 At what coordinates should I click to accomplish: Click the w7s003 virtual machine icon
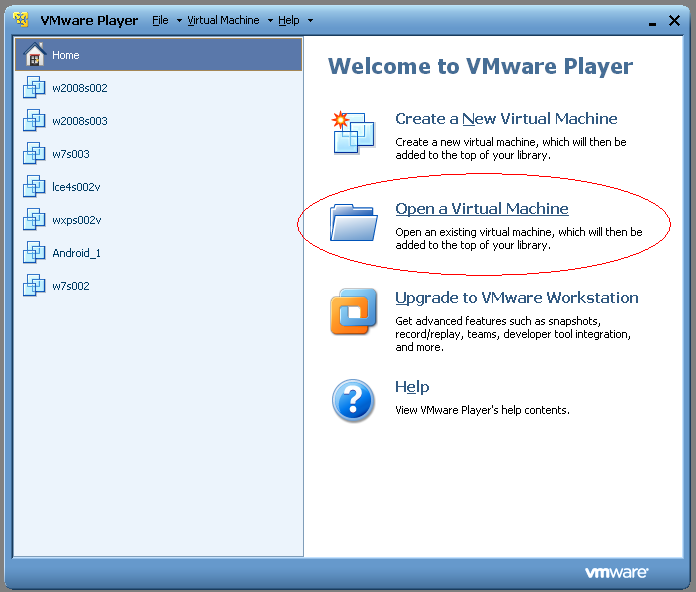(34, 154)
